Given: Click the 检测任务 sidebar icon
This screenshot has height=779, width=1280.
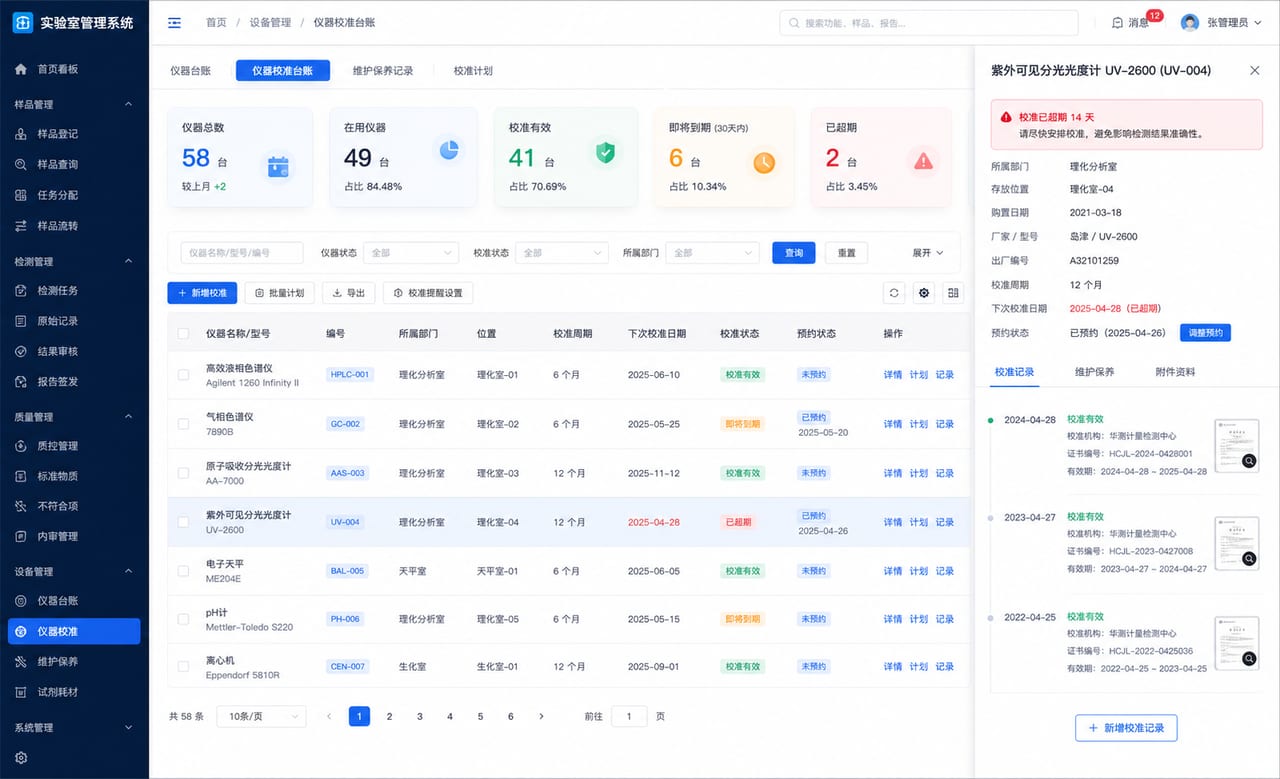Looking at the screenshot, I should 21,290.
